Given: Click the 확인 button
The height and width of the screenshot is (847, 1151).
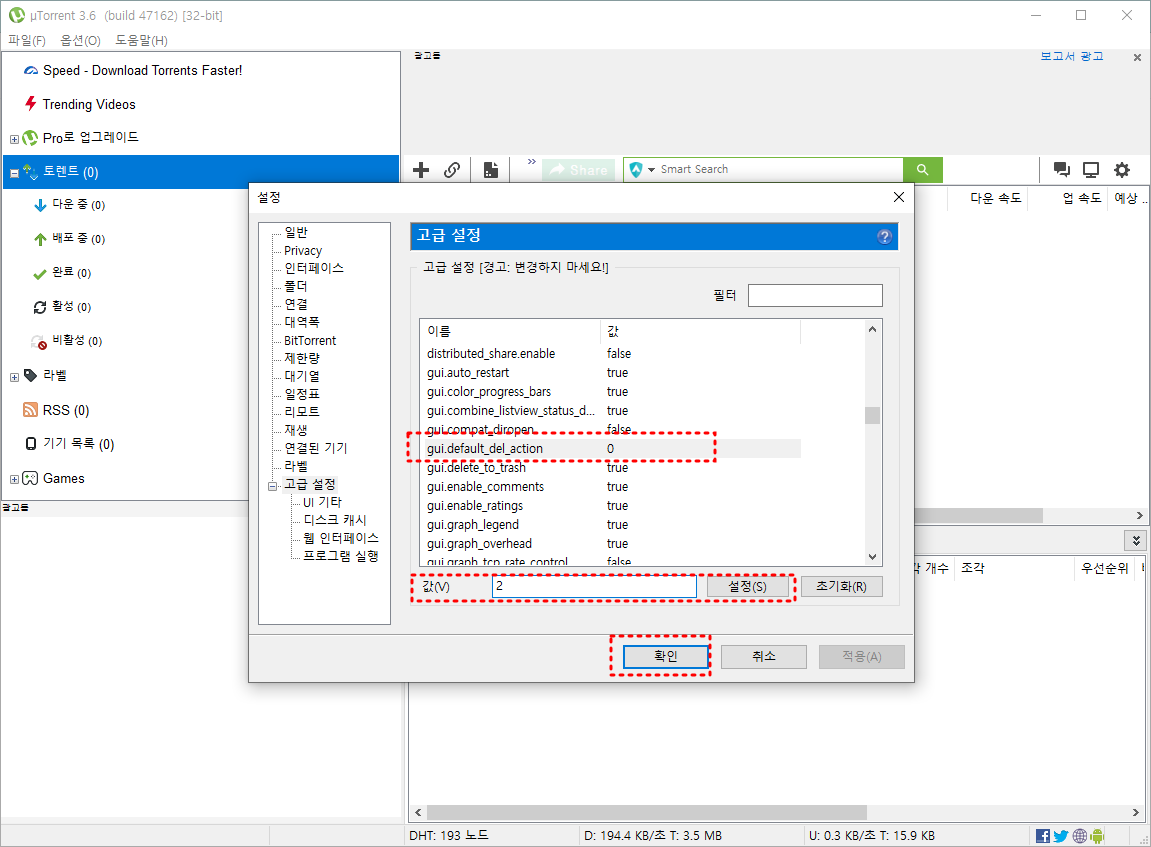Looking at the screenshot, I should tap(666, 656).
